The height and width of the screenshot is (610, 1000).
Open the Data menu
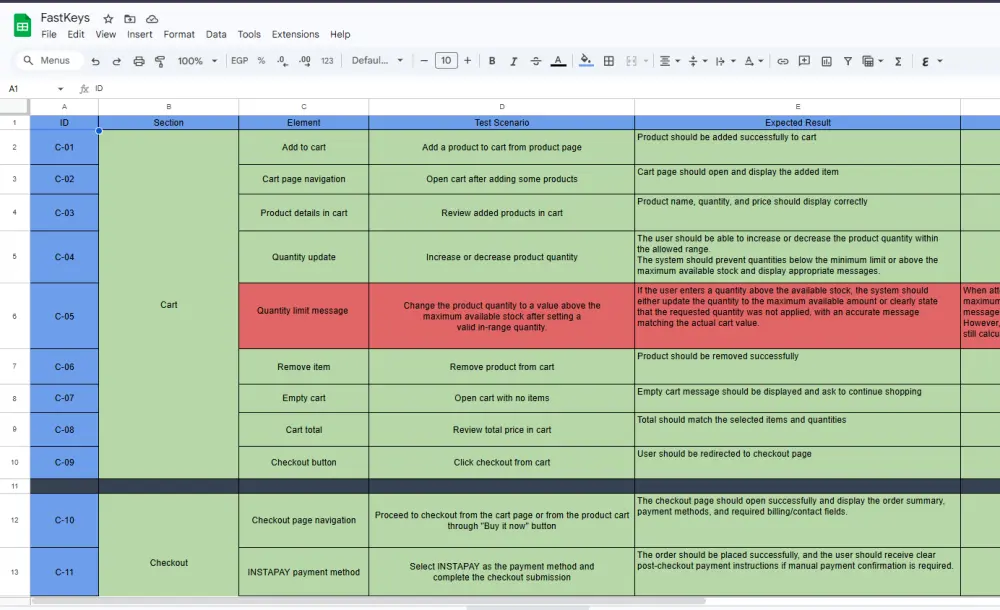tap(216, 34)
